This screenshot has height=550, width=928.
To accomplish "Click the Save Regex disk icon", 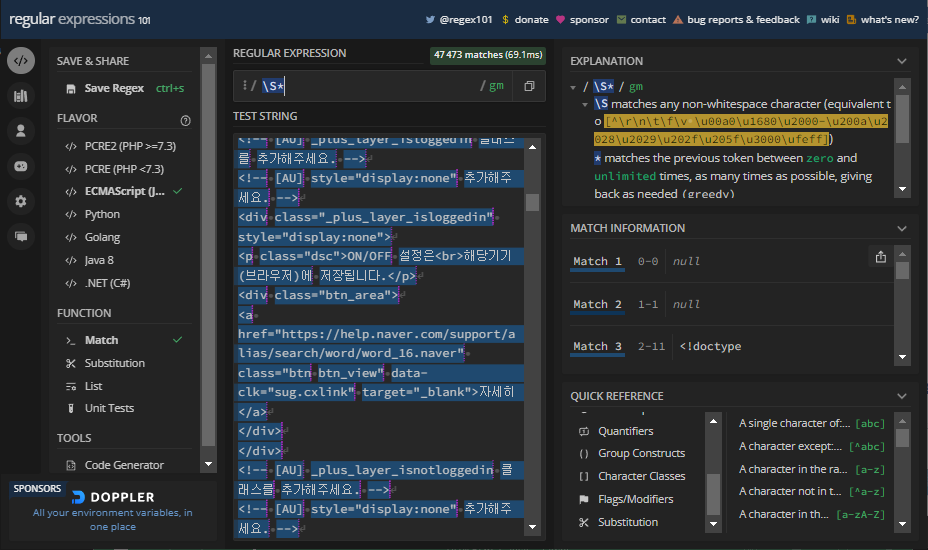I will pyautogui.click(x=71, y=89).
